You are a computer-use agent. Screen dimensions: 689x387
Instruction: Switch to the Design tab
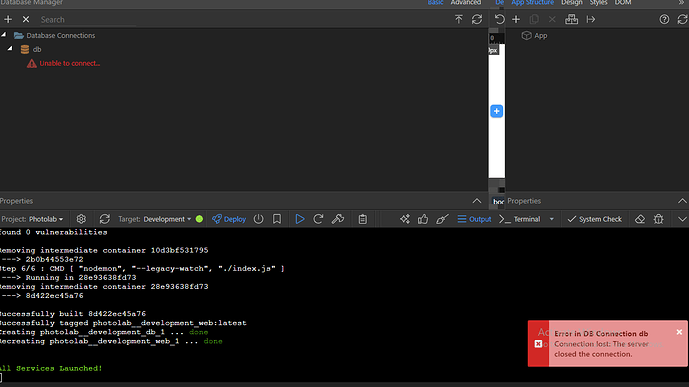(572, 3)
